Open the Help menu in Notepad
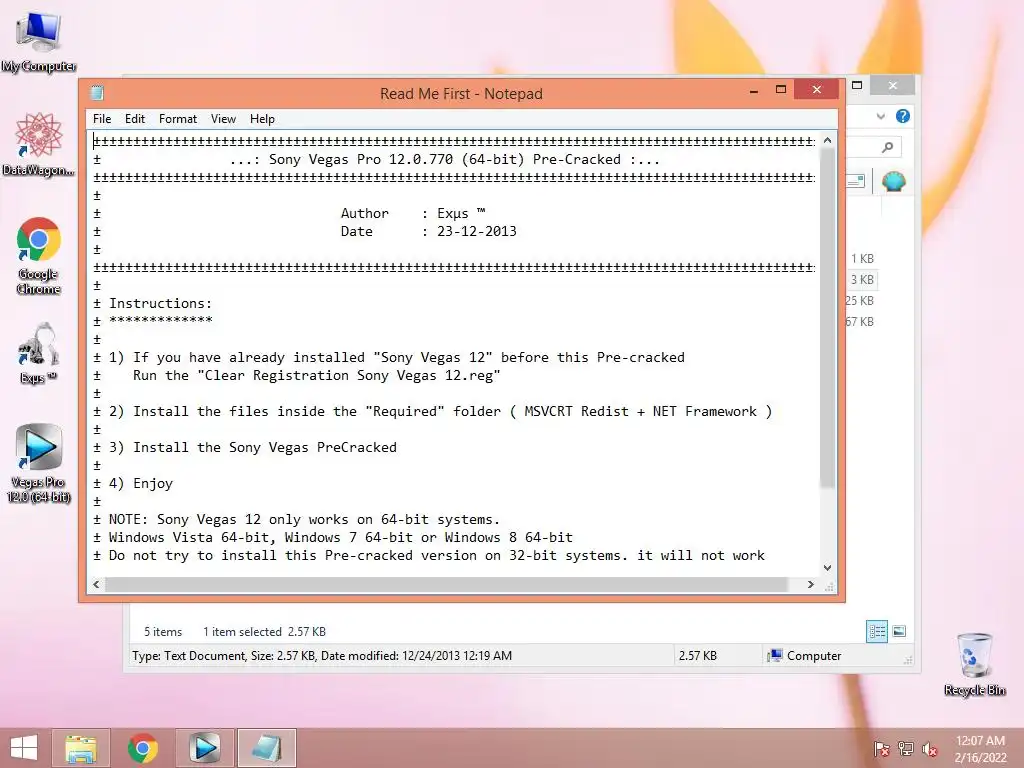The image size is (1024, 768). [x=262, y=119]
